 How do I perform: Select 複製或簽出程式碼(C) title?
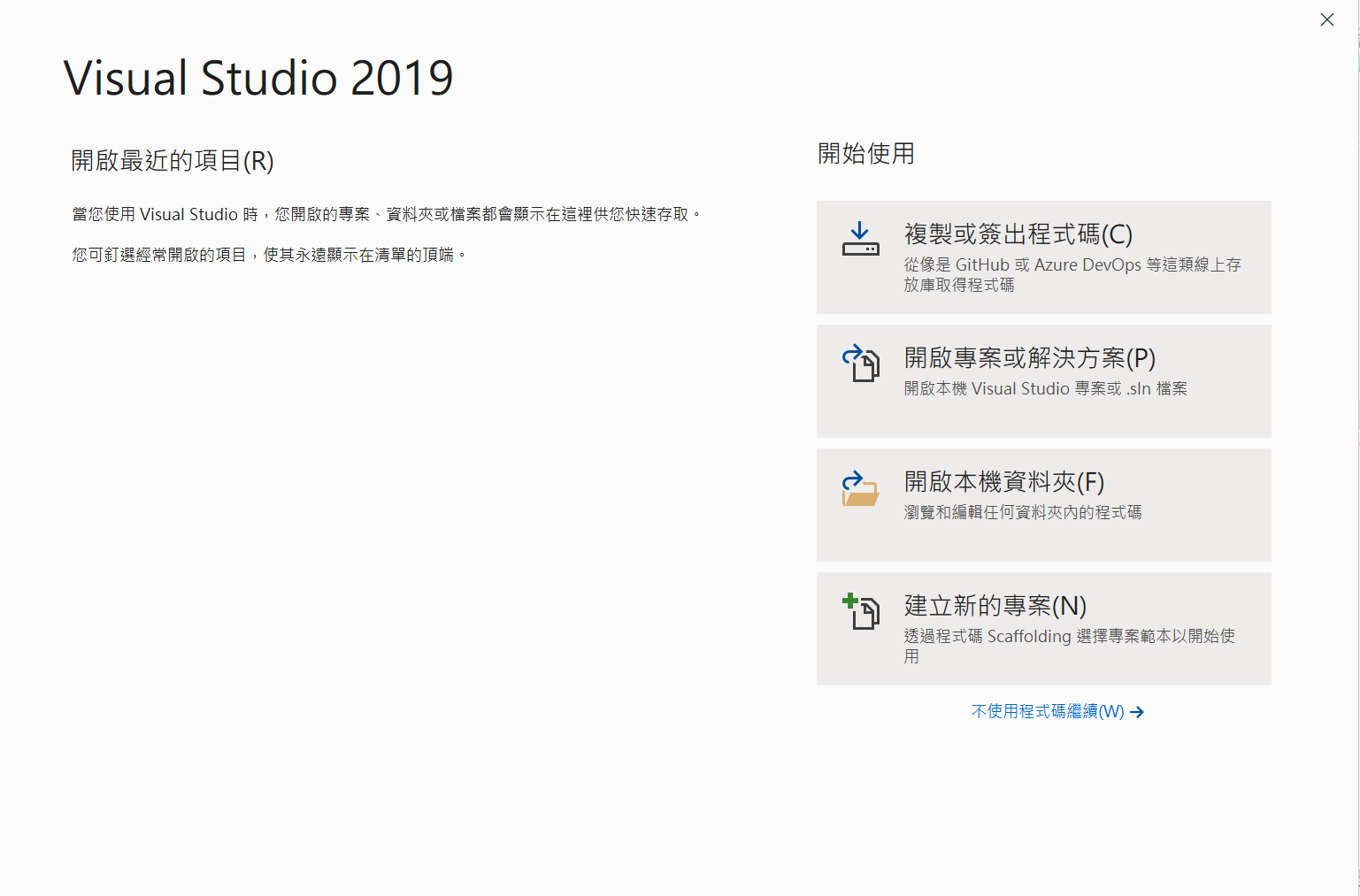point(1018,234)
